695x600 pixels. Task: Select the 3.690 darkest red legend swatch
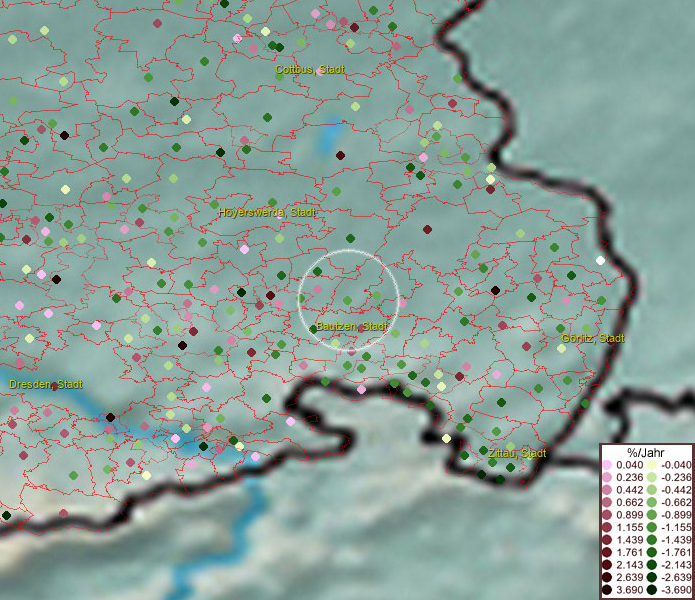click(x=608, y=590)
